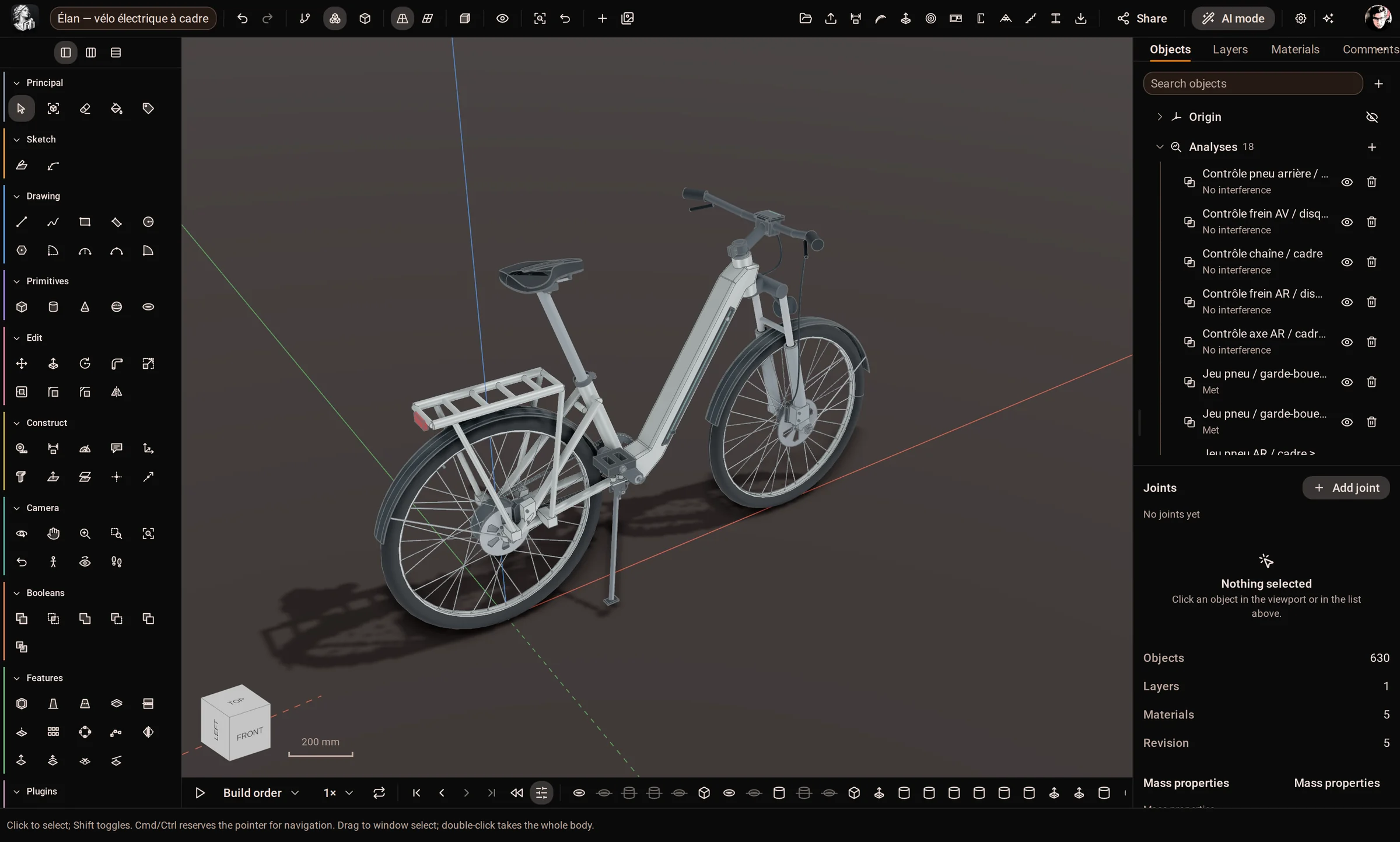Create a cylinder primitive

(53, 307)
